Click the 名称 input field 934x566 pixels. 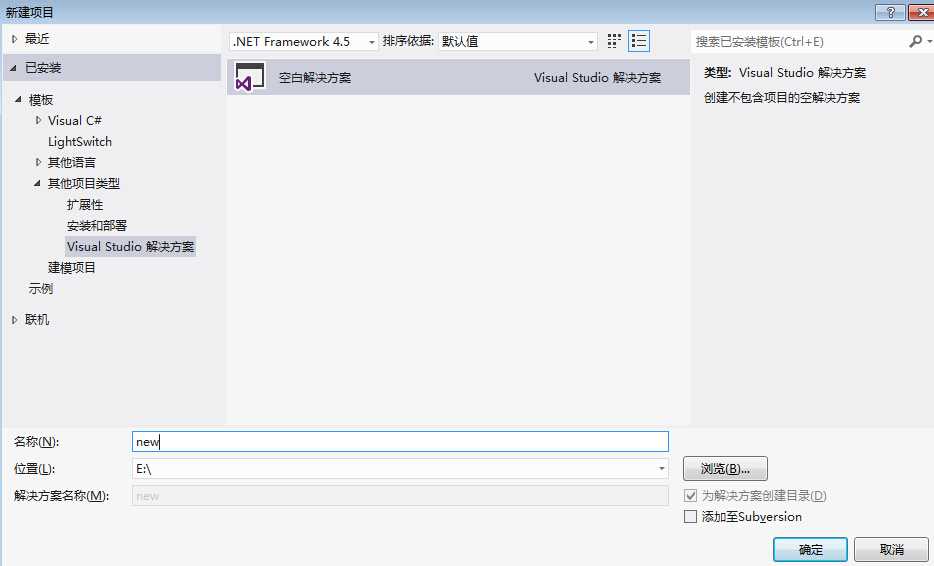tap(400, 441)
